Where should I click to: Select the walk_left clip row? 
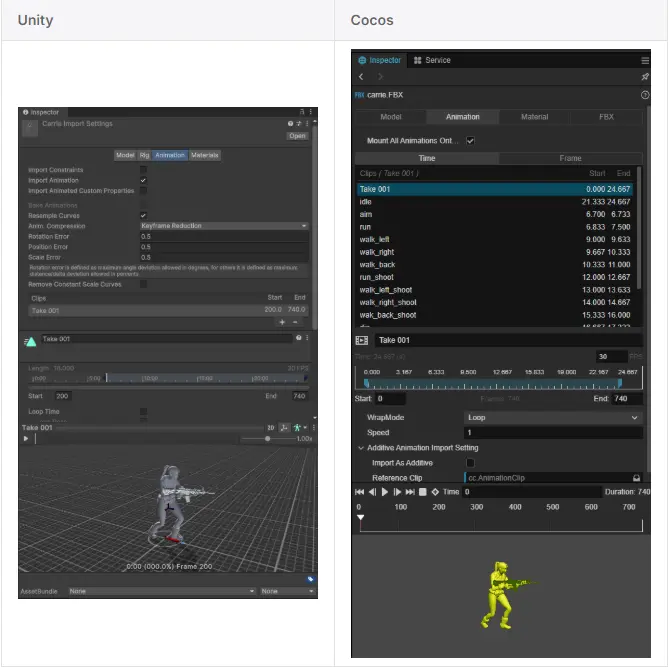[x=494, y=239]
